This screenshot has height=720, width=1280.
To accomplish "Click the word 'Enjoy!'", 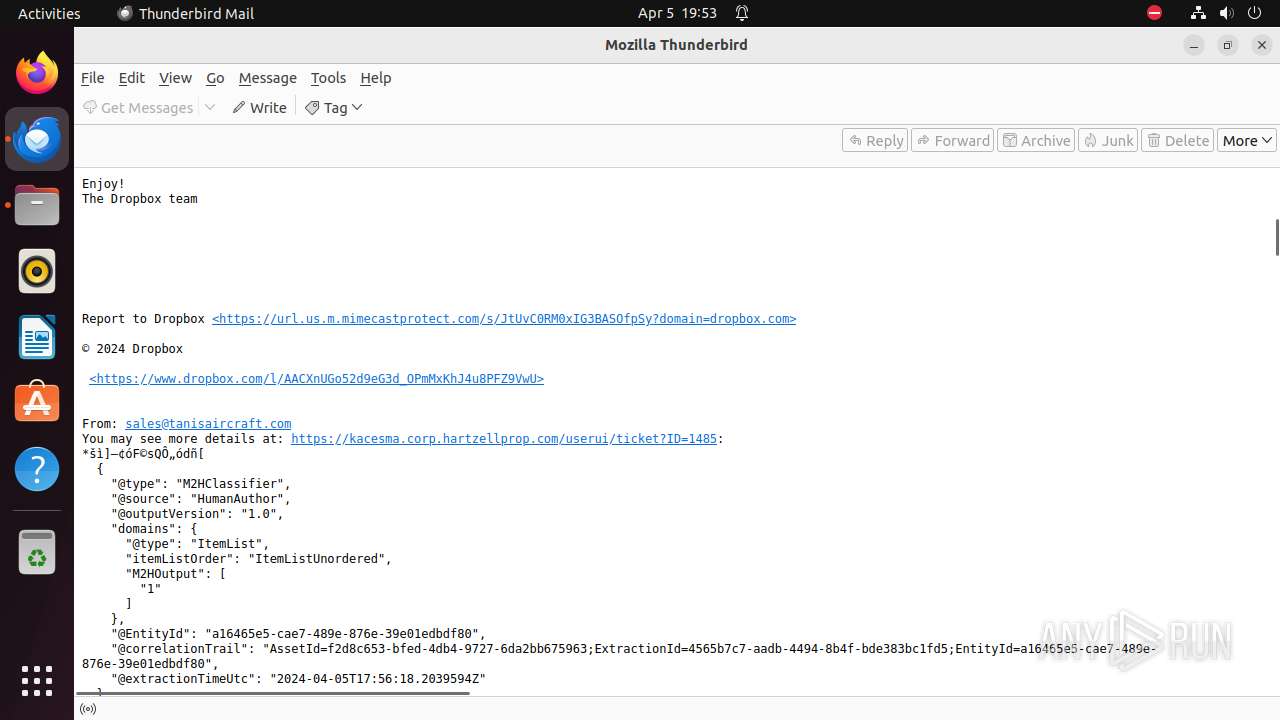I will point(103,184).
